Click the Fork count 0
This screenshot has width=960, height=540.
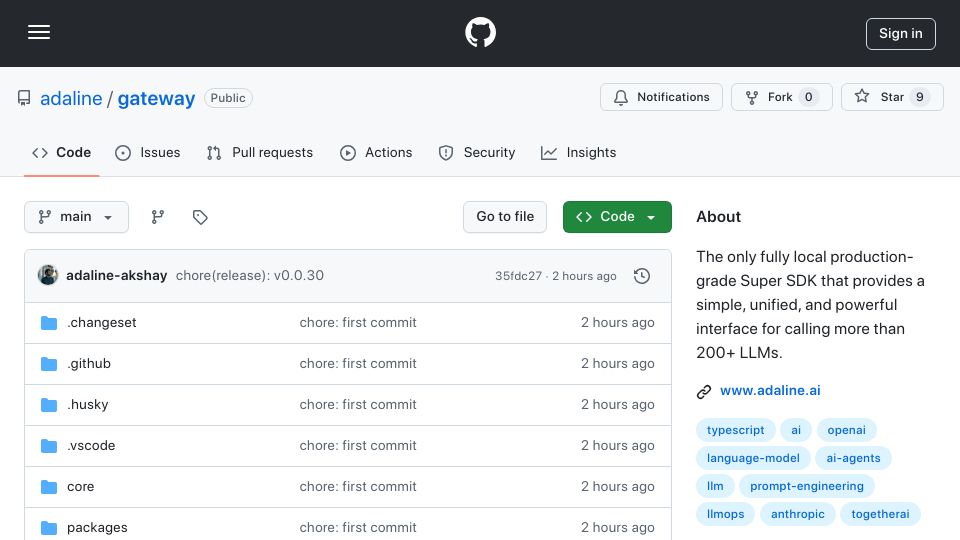808,97
